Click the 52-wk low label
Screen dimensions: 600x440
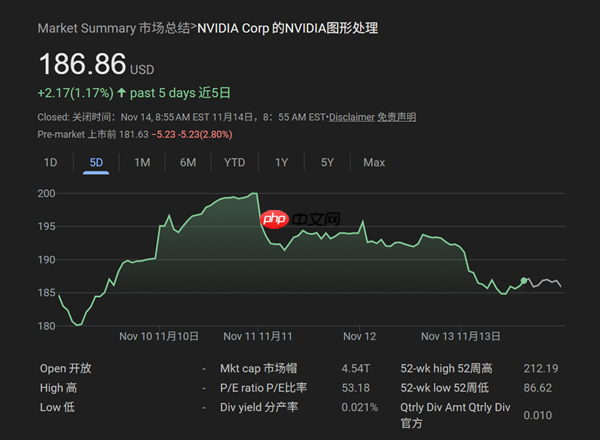point(444,388)
